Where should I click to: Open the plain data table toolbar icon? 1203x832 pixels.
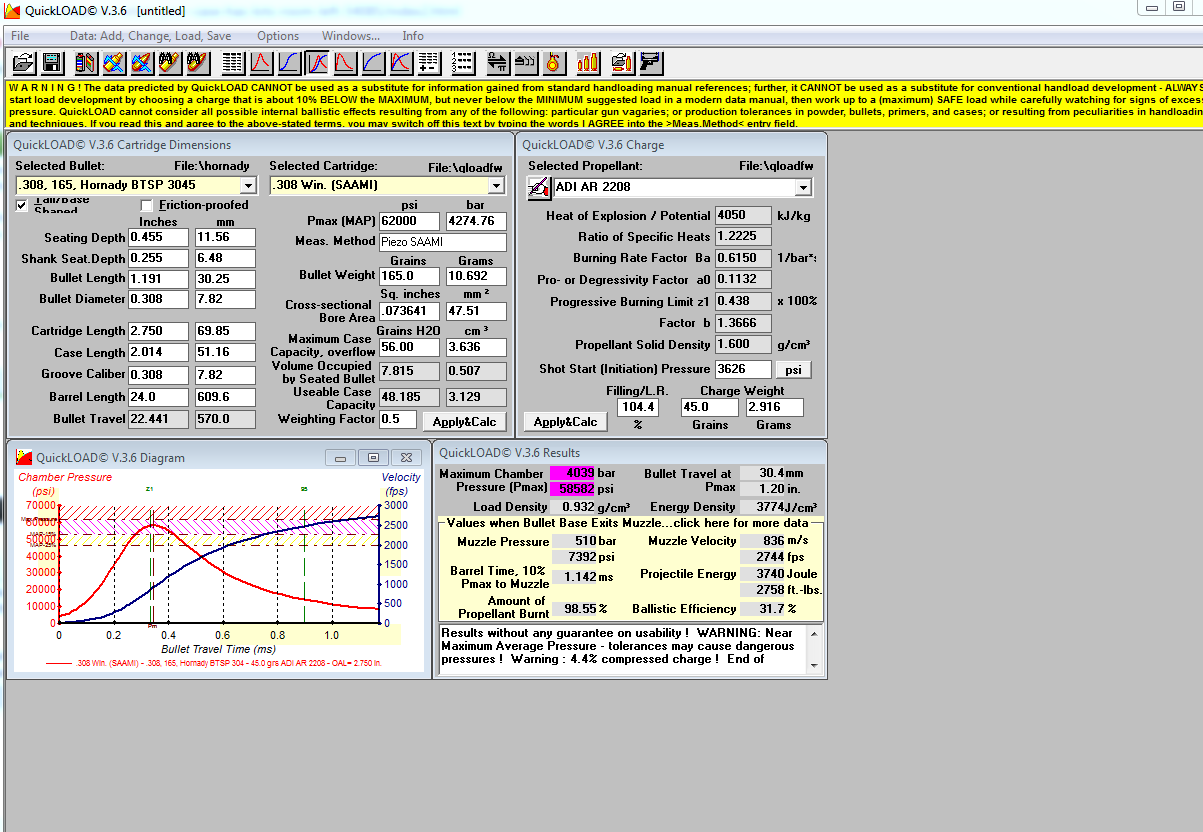[233, 63]
